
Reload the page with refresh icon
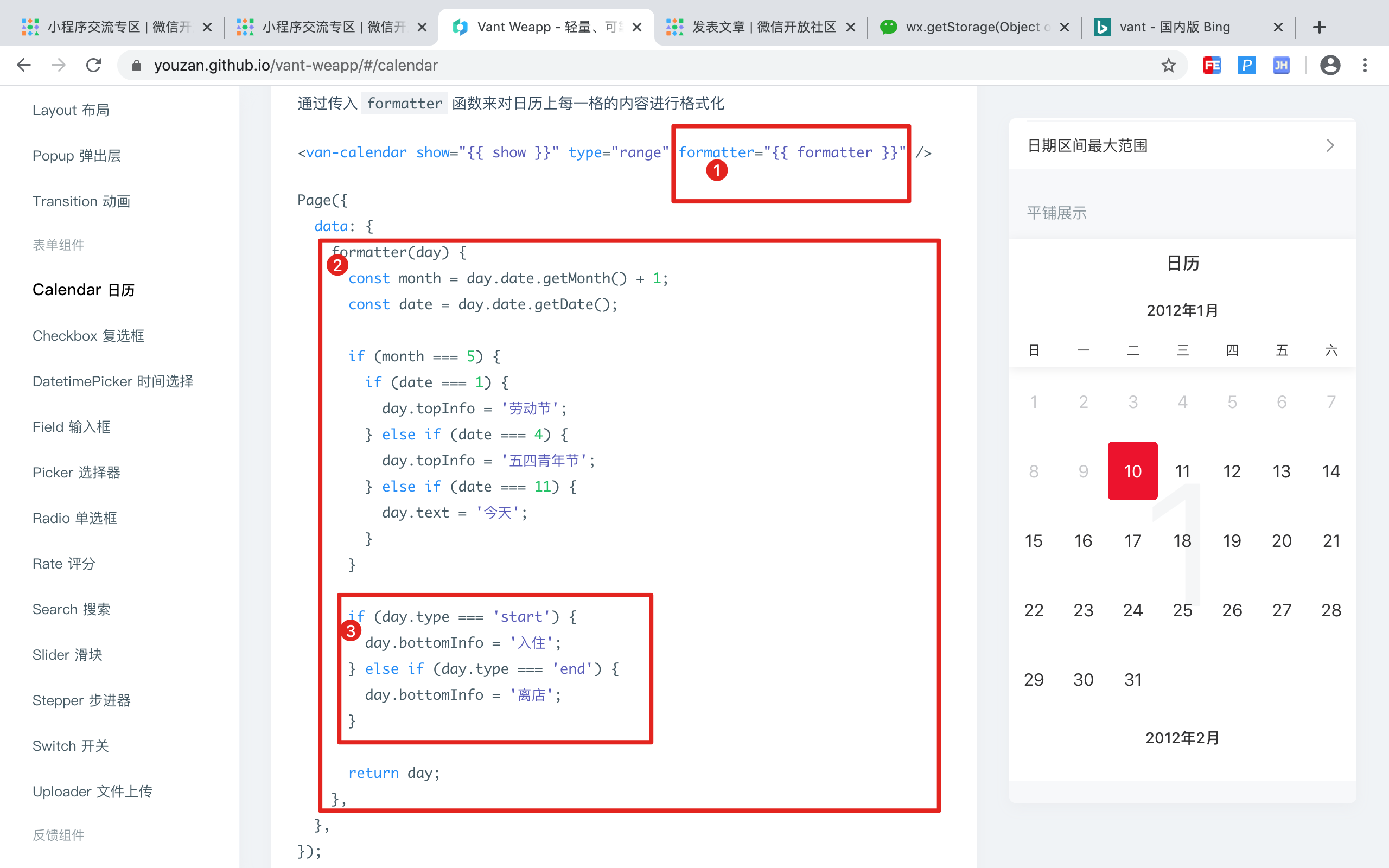(x=93, y=65)
